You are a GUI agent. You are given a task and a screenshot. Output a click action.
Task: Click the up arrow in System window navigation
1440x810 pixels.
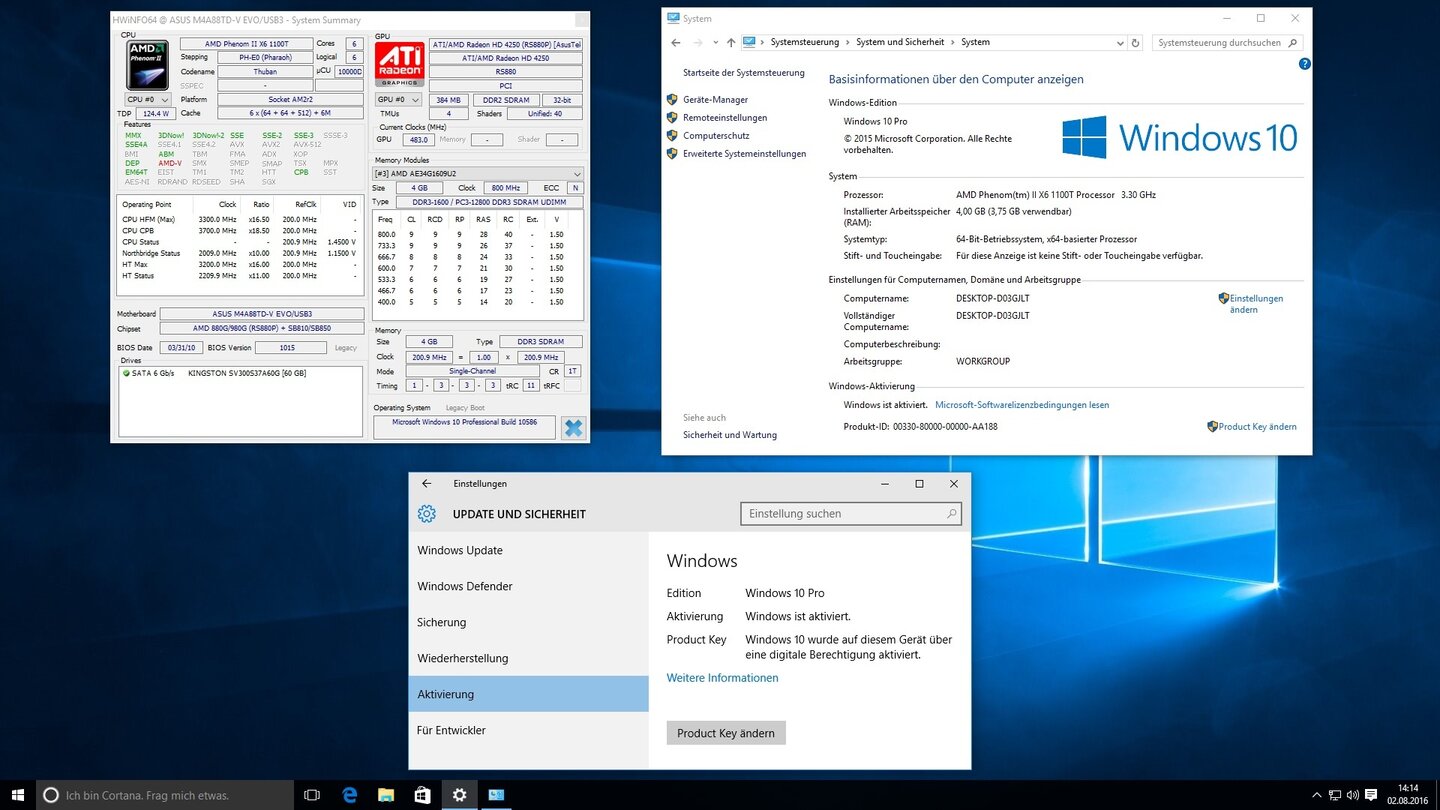(731, 42)
